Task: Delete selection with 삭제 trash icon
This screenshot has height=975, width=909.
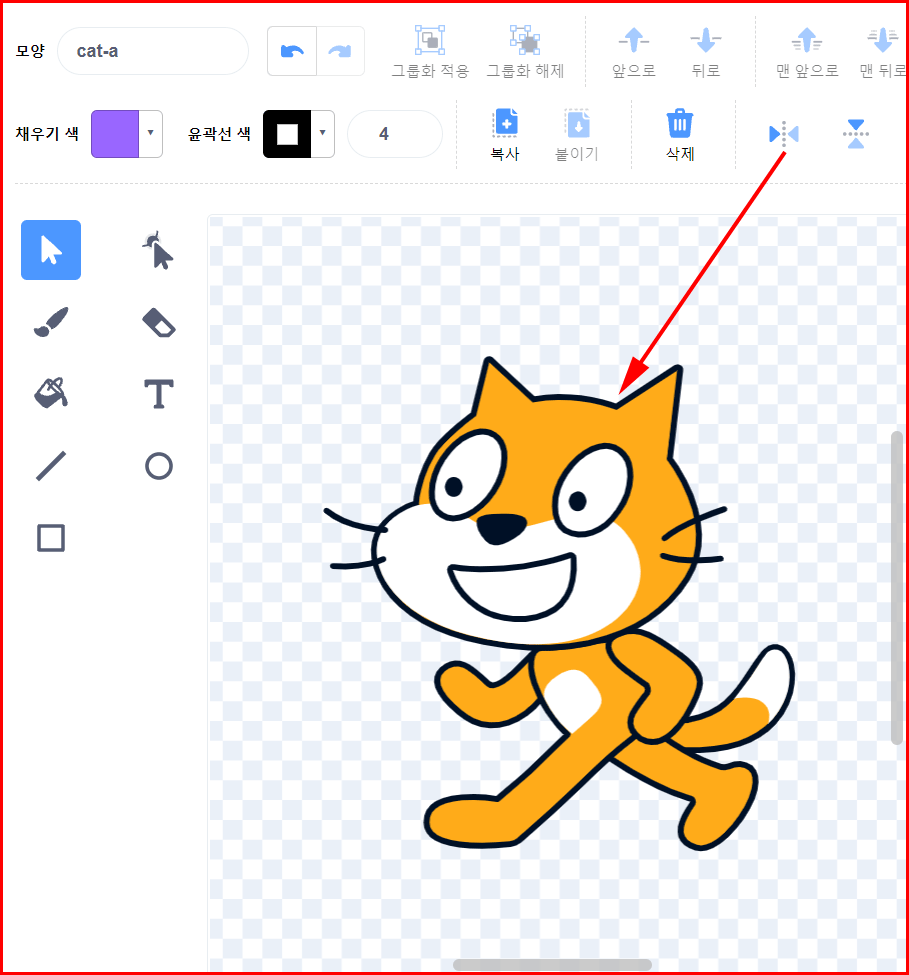Action: [680, 134]
